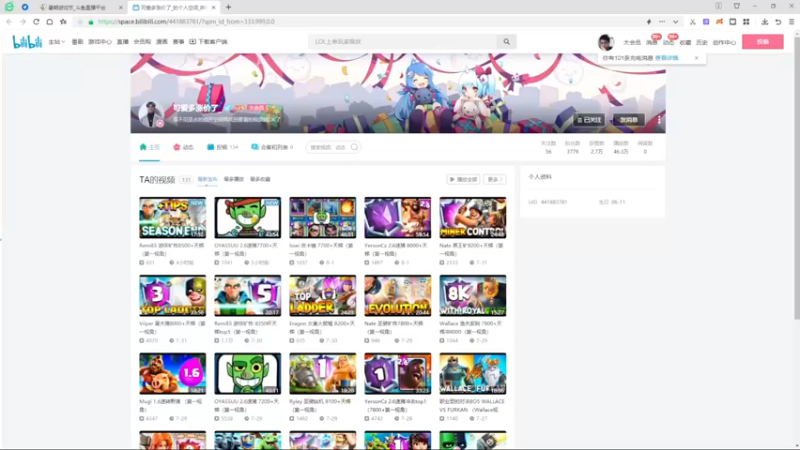Open the 合集和列表 tab
The image size is (800, 450).
tap(272, 147)
